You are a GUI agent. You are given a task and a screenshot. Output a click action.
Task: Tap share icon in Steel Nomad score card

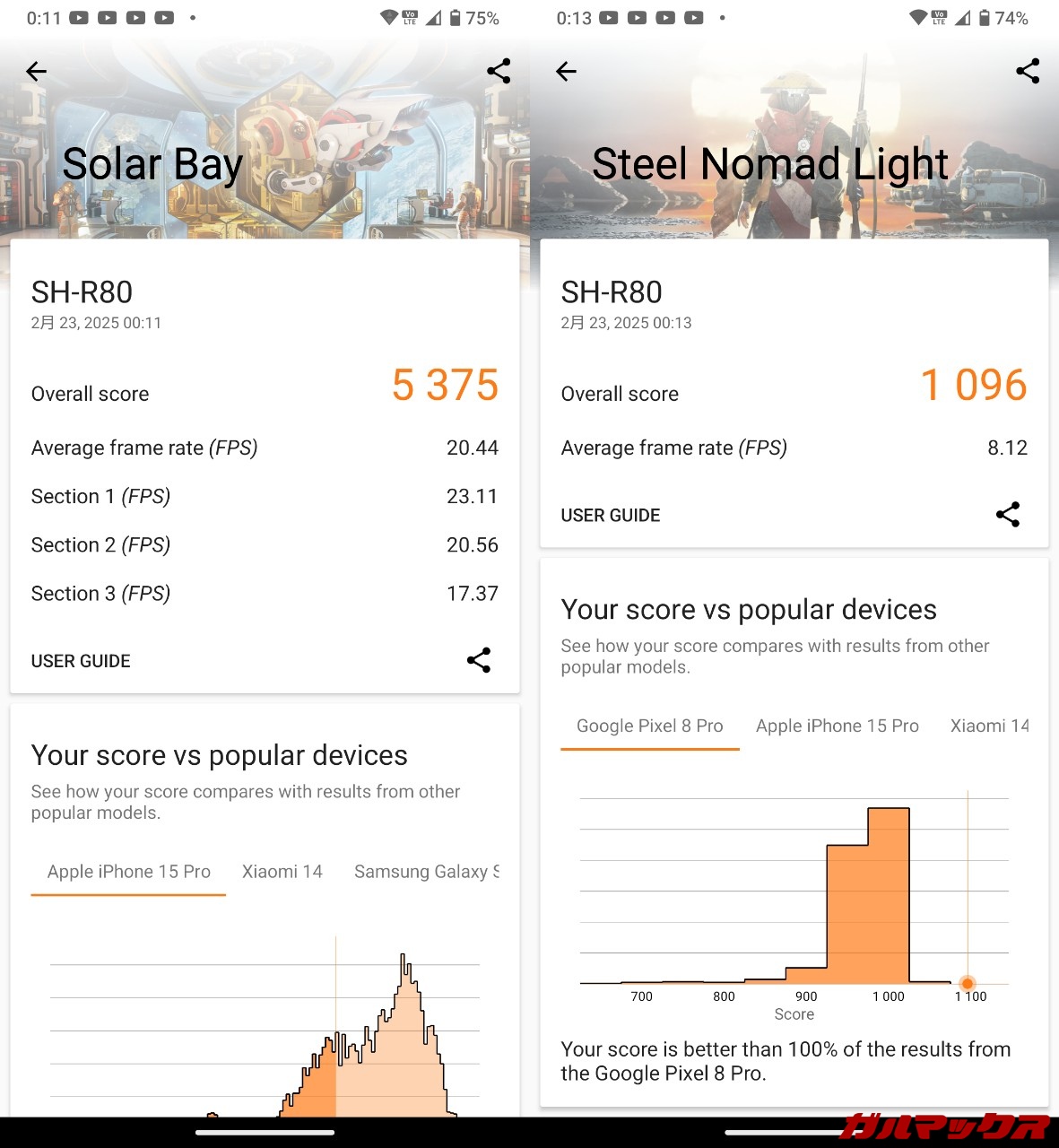click(x=1008, y=514)
